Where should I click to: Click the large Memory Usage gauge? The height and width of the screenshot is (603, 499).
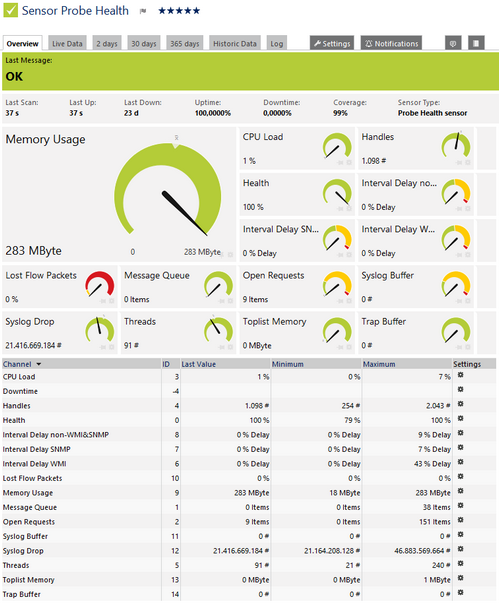pos(168,189)
